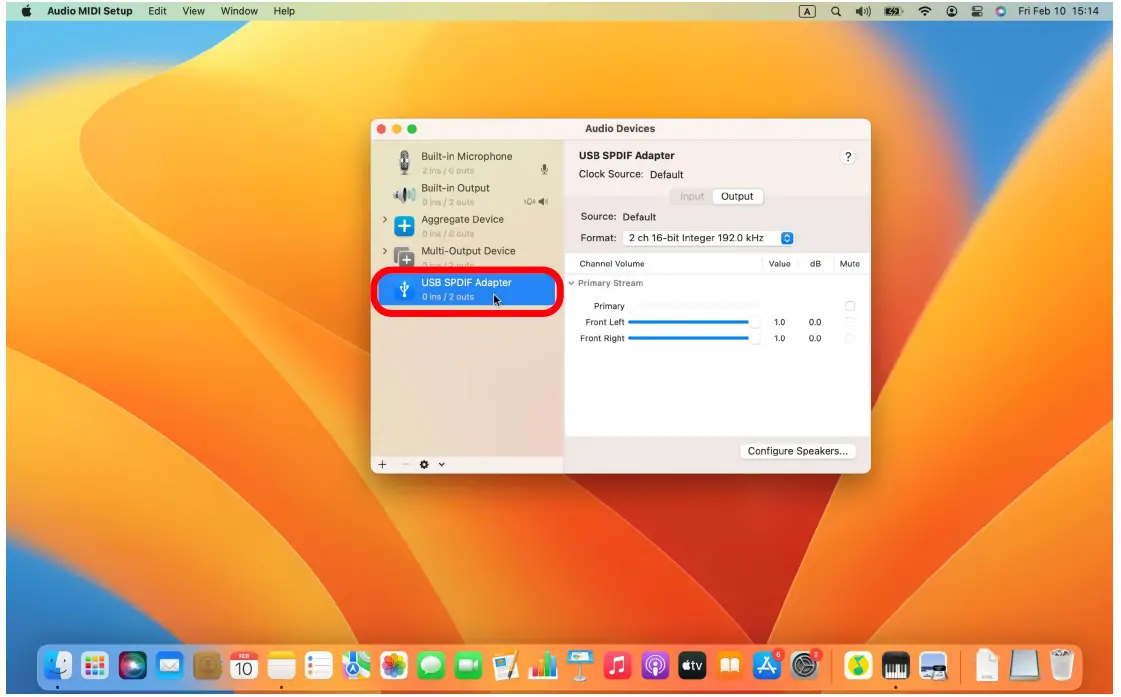This screenshot has width=1121, height=697.
Task: Launch Siri from the Dock
Action: pos(132,666)
